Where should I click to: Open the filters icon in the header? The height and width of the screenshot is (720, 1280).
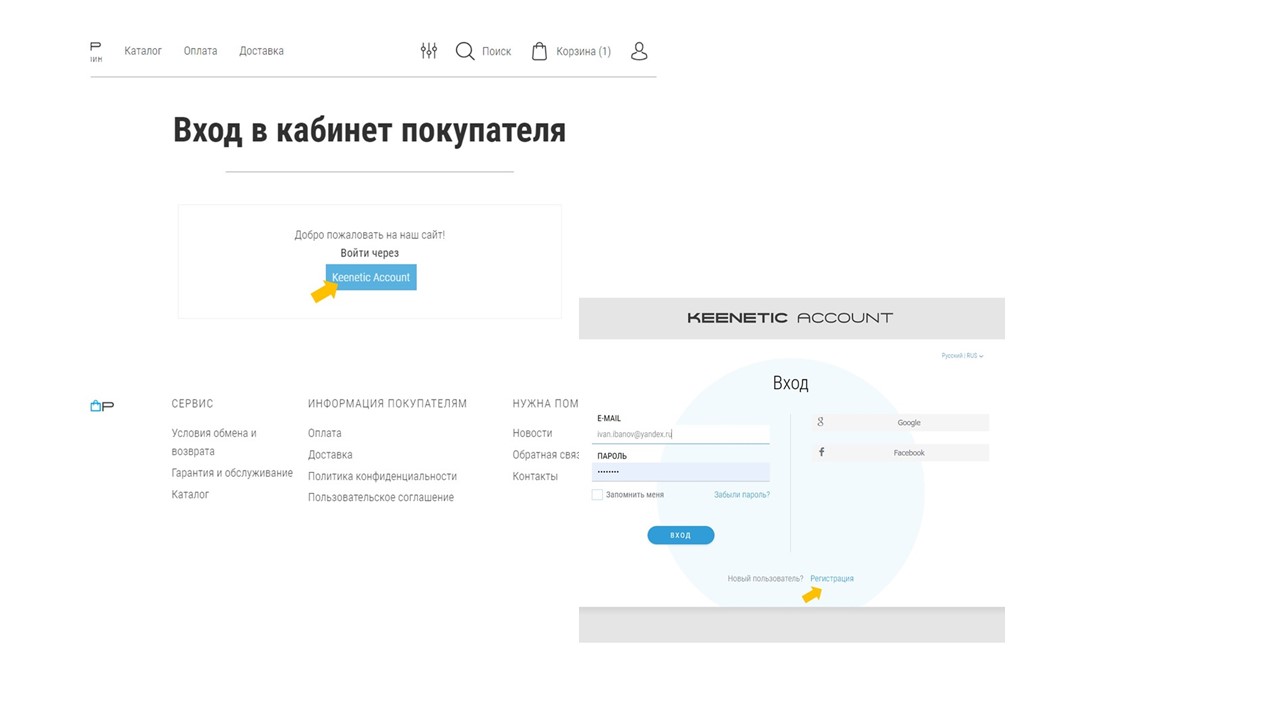tap(428, 50)
